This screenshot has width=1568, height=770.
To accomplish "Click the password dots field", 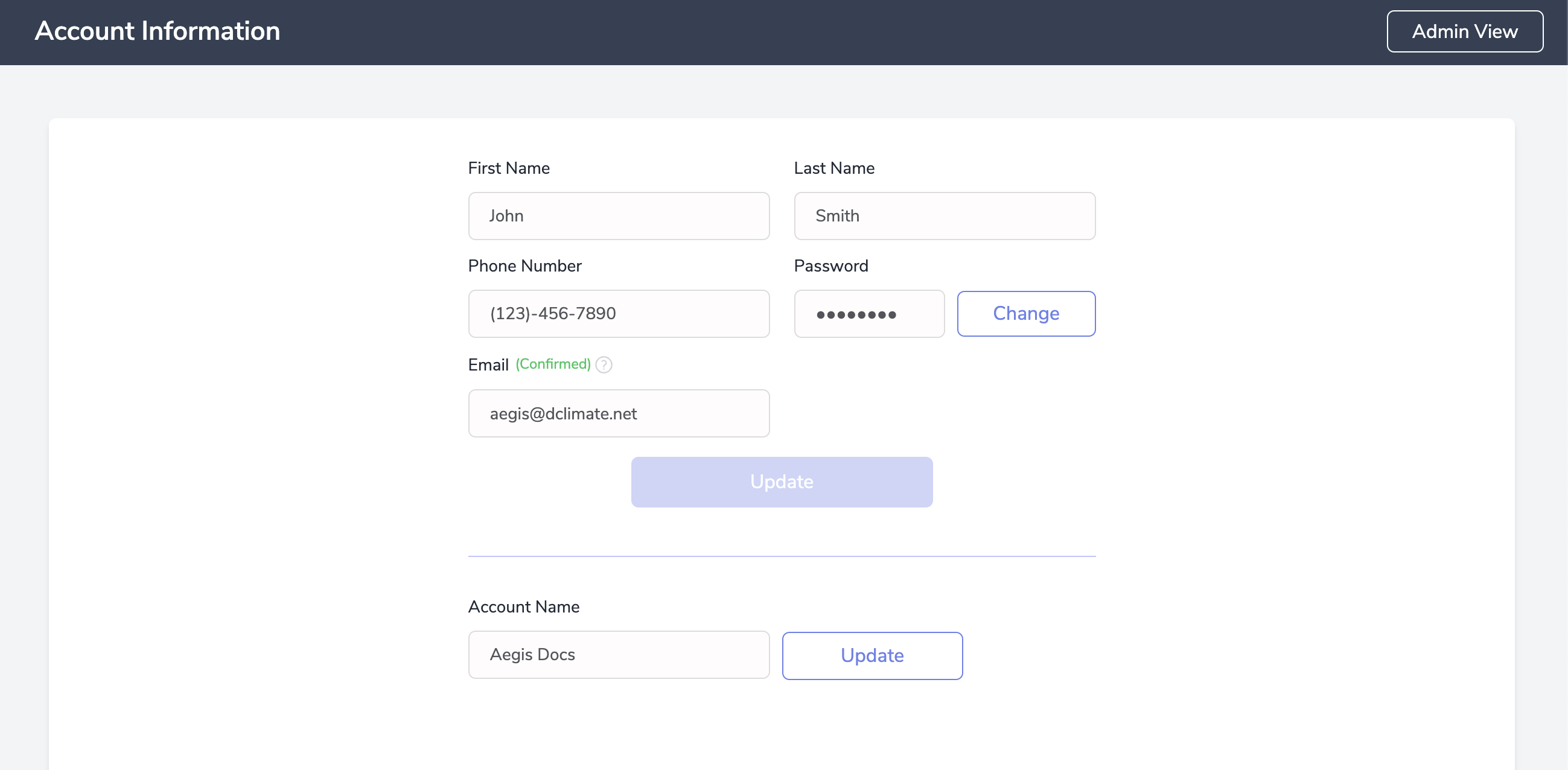I will point(869,313).
